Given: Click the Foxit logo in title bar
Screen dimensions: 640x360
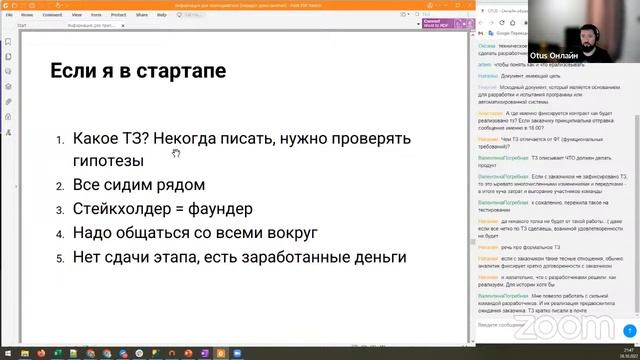Looking at the screenshot, I should (5, 6).
